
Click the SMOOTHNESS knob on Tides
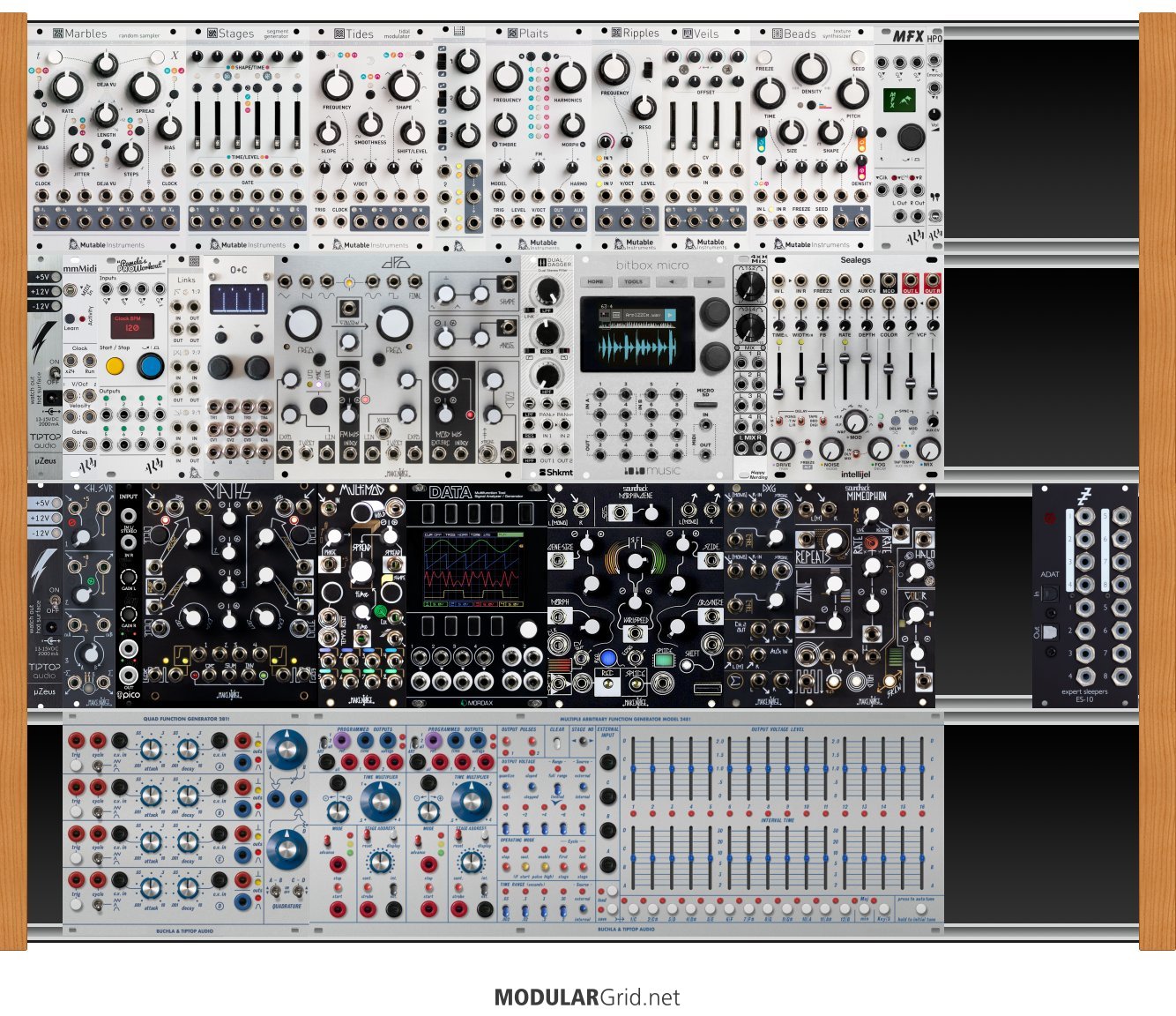[x=370, y=124]
